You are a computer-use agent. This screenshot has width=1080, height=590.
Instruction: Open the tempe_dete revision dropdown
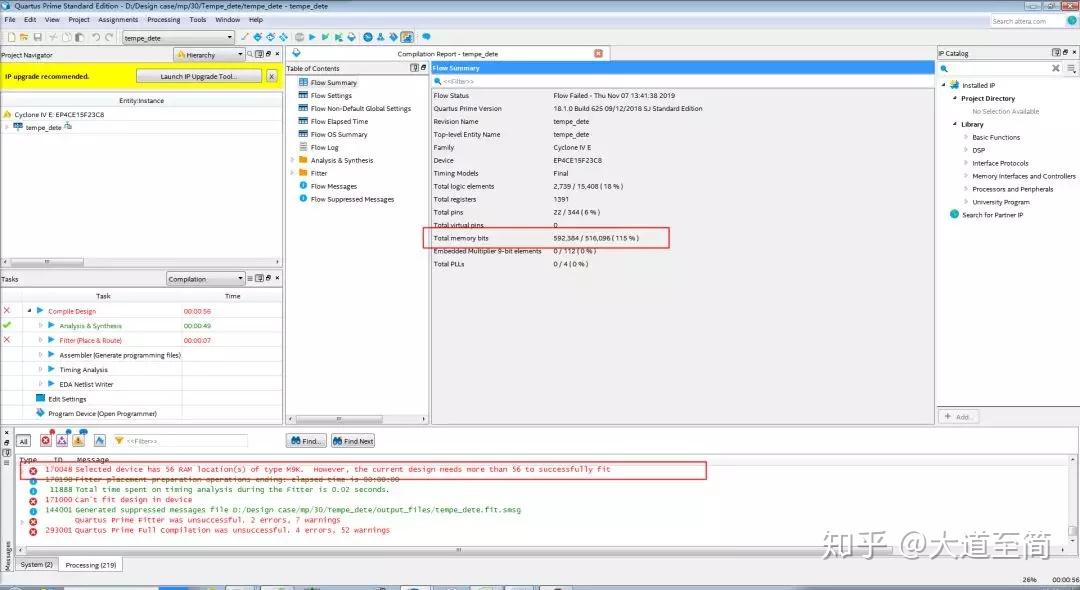click(x=178, y=38)
